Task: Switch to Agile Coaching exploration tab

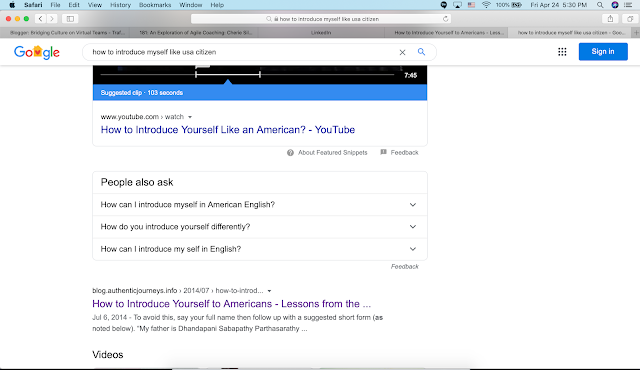Action: pyautogui.click(x=194, y=33)
